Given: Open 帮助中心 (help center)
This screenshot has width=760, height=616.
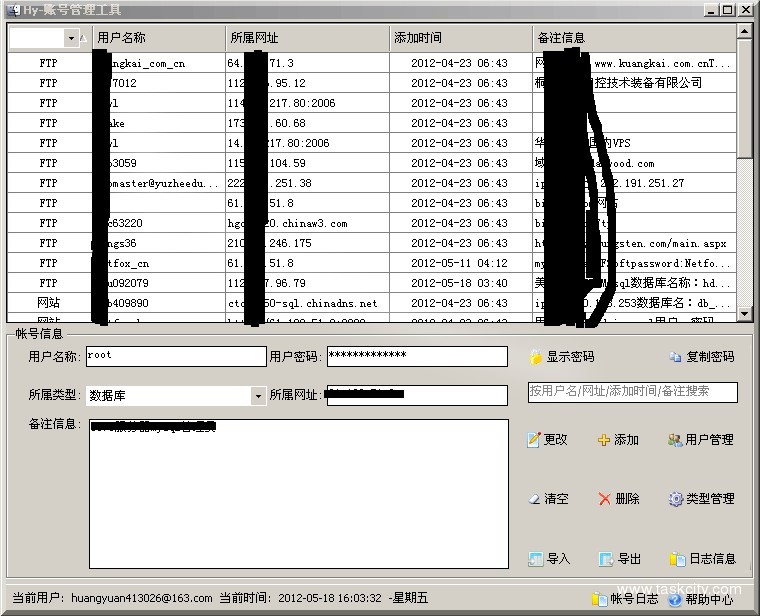Looking at the screenshot, I should pos(675,599).
